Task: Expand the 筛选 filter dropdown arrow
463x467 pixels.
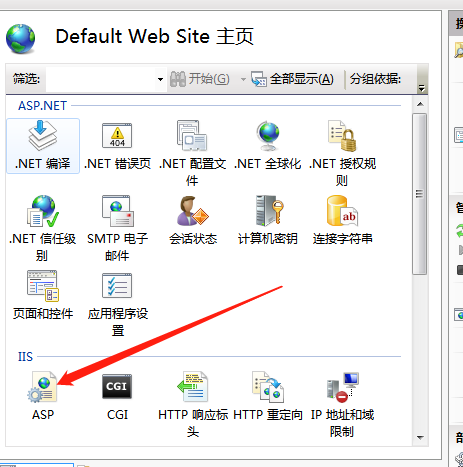Action: [160, 79]
